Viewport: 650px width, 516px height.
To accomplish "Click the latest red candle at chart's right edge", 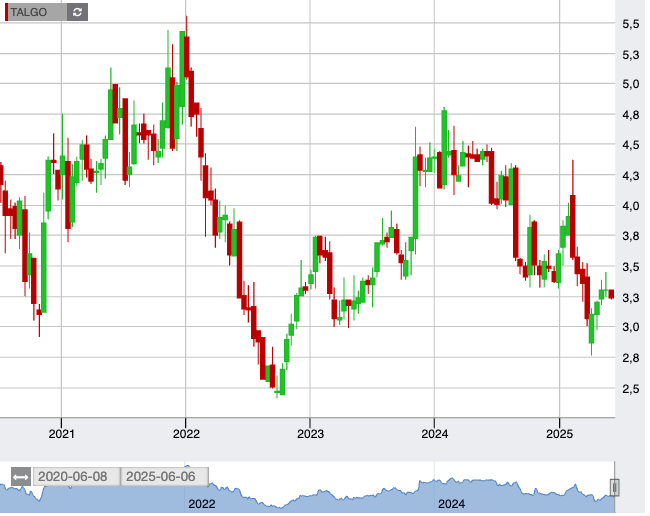I will pyautogui.click(x=611, y=294).
